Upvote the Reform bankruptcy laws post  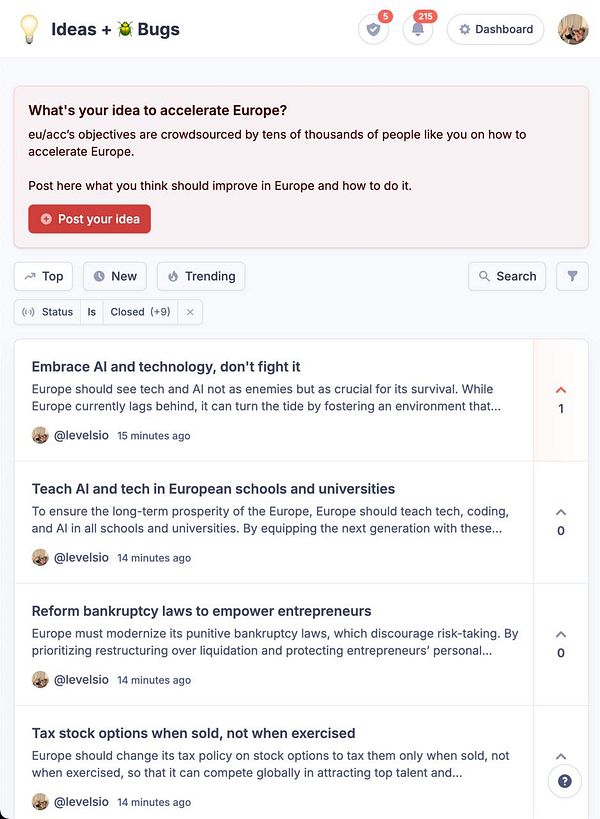coord(561,643)
